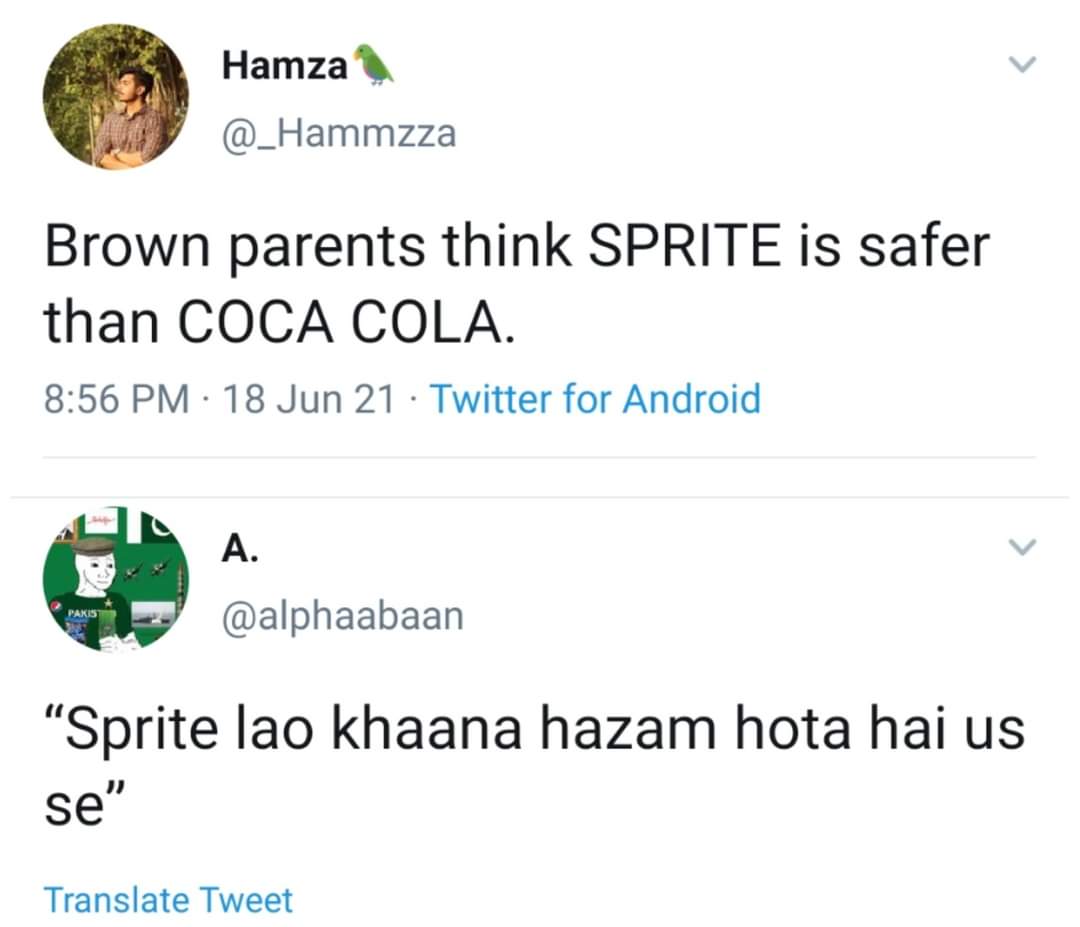Select the SPRITE tweet text
1080x927 pixels.
click(500, 280)
